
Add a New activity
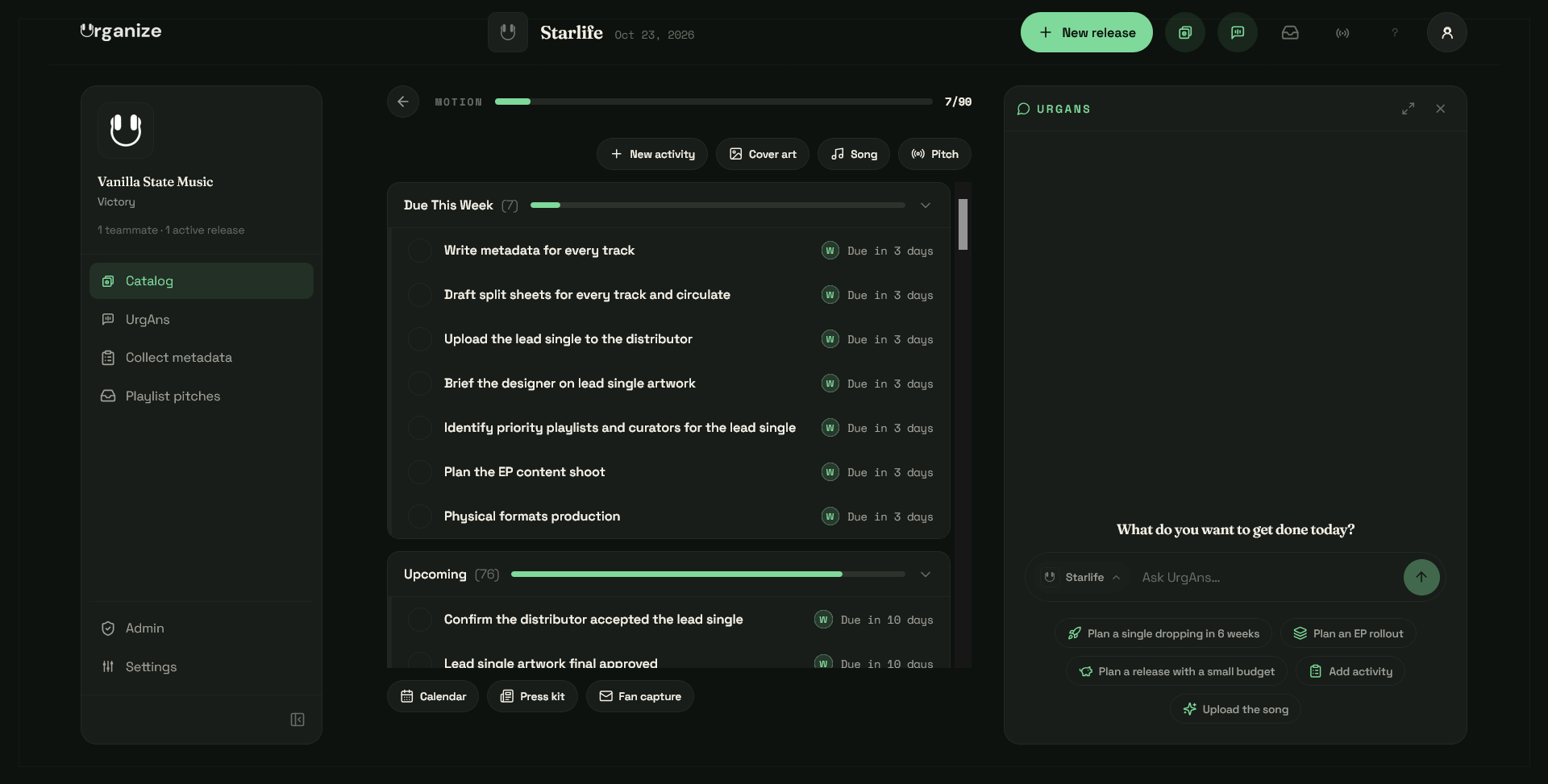click(652, 154)
